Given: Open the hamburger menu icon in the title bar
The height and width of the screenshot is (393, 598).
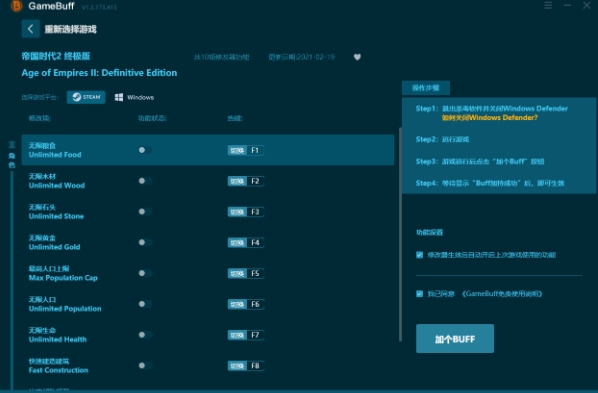Looking at the screenshot, I should pyautogui.click(x=548, y=5).
